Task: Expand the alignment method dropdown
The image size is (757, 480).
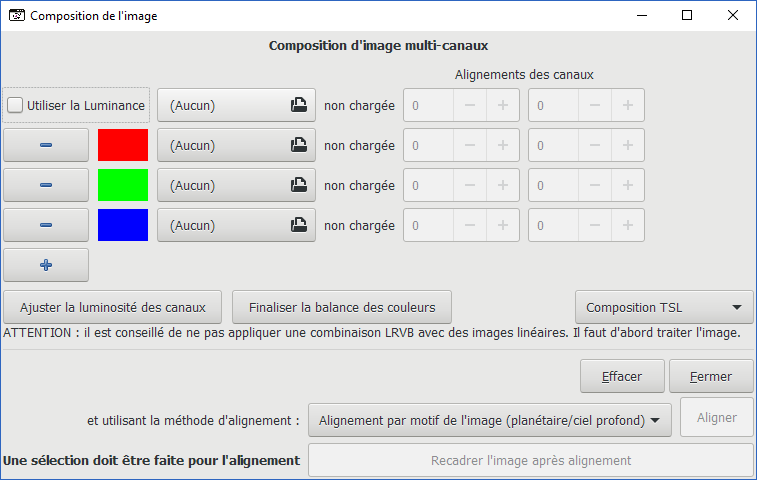Action: pos(490,421)
